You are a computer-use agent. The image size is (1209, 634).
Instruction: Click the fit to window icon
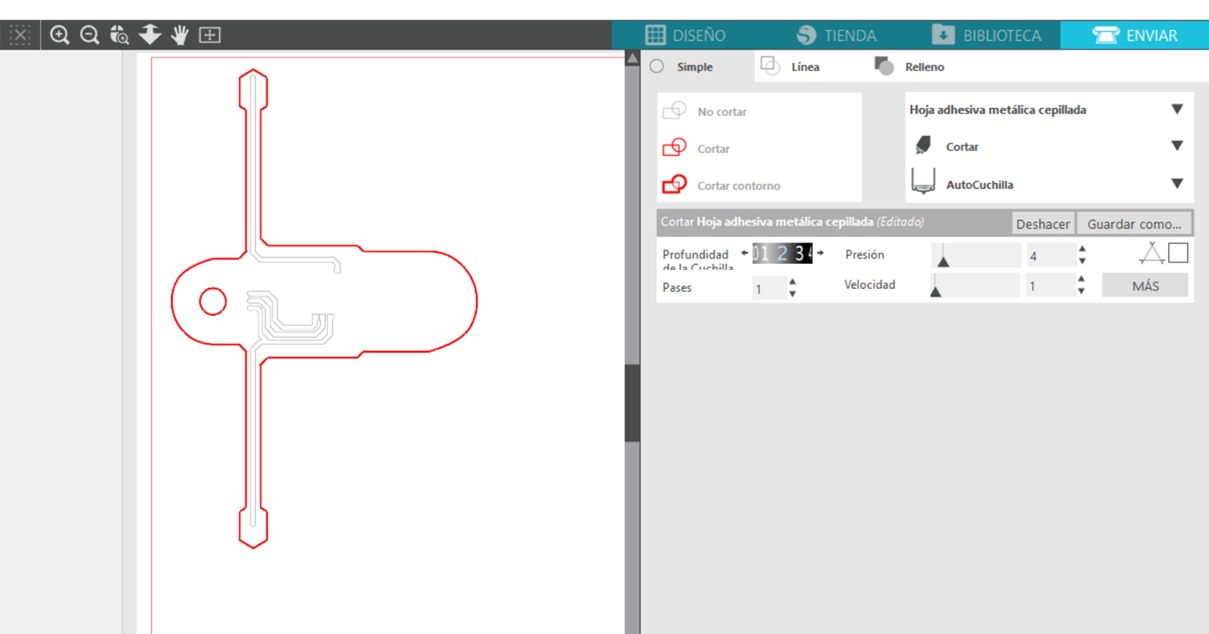tap(210, 35)
